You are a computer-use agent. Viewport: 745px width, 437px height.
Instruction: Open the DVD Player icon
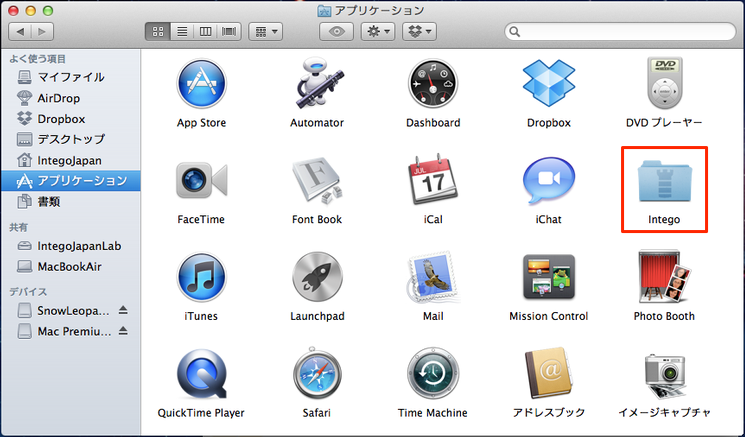click(664, 83)
